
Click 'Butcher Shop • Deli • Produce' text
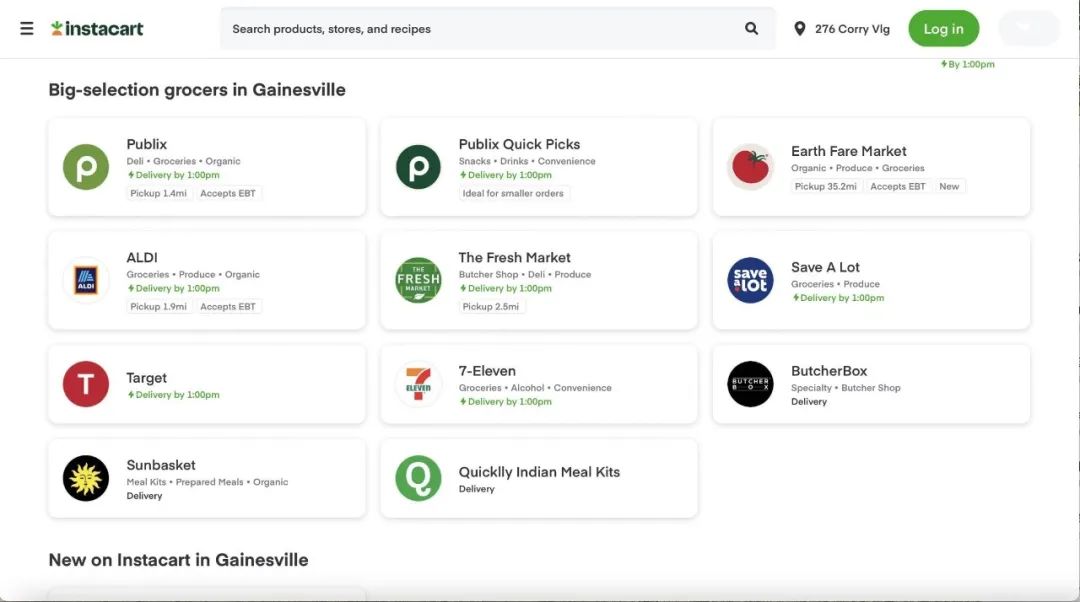(525, 274)
